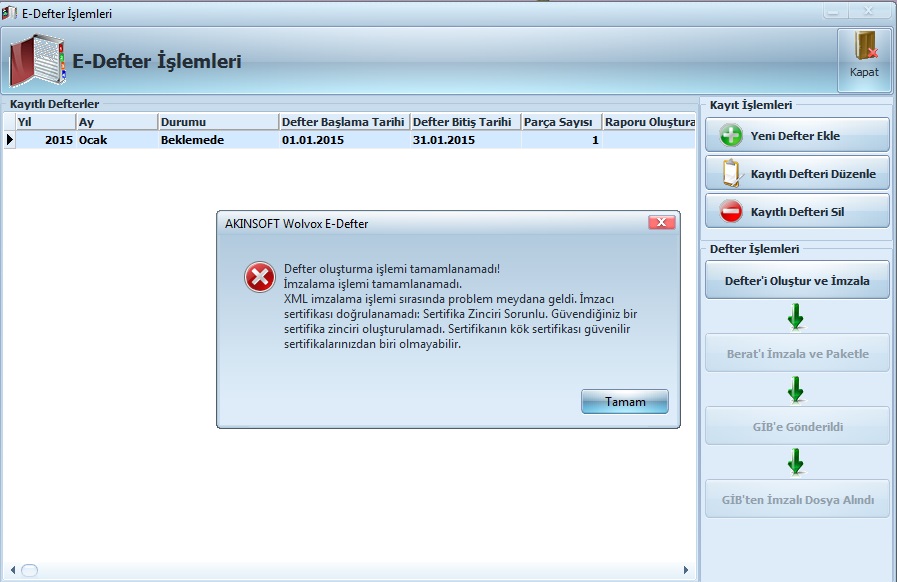
Task: Click the E-Defter book logo in header
Action: 37,61
